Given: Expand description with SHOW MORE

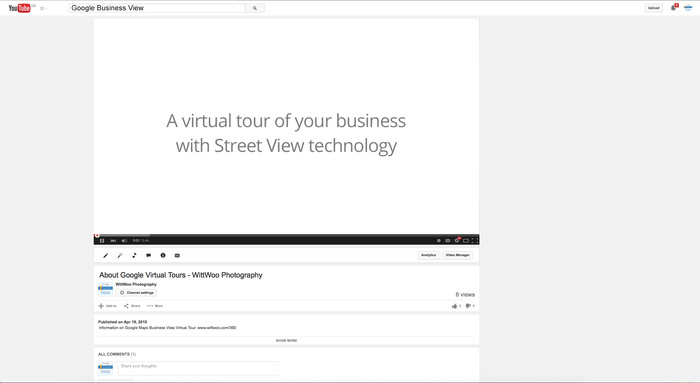Looking at the screenshot, I should coord(286,341).
